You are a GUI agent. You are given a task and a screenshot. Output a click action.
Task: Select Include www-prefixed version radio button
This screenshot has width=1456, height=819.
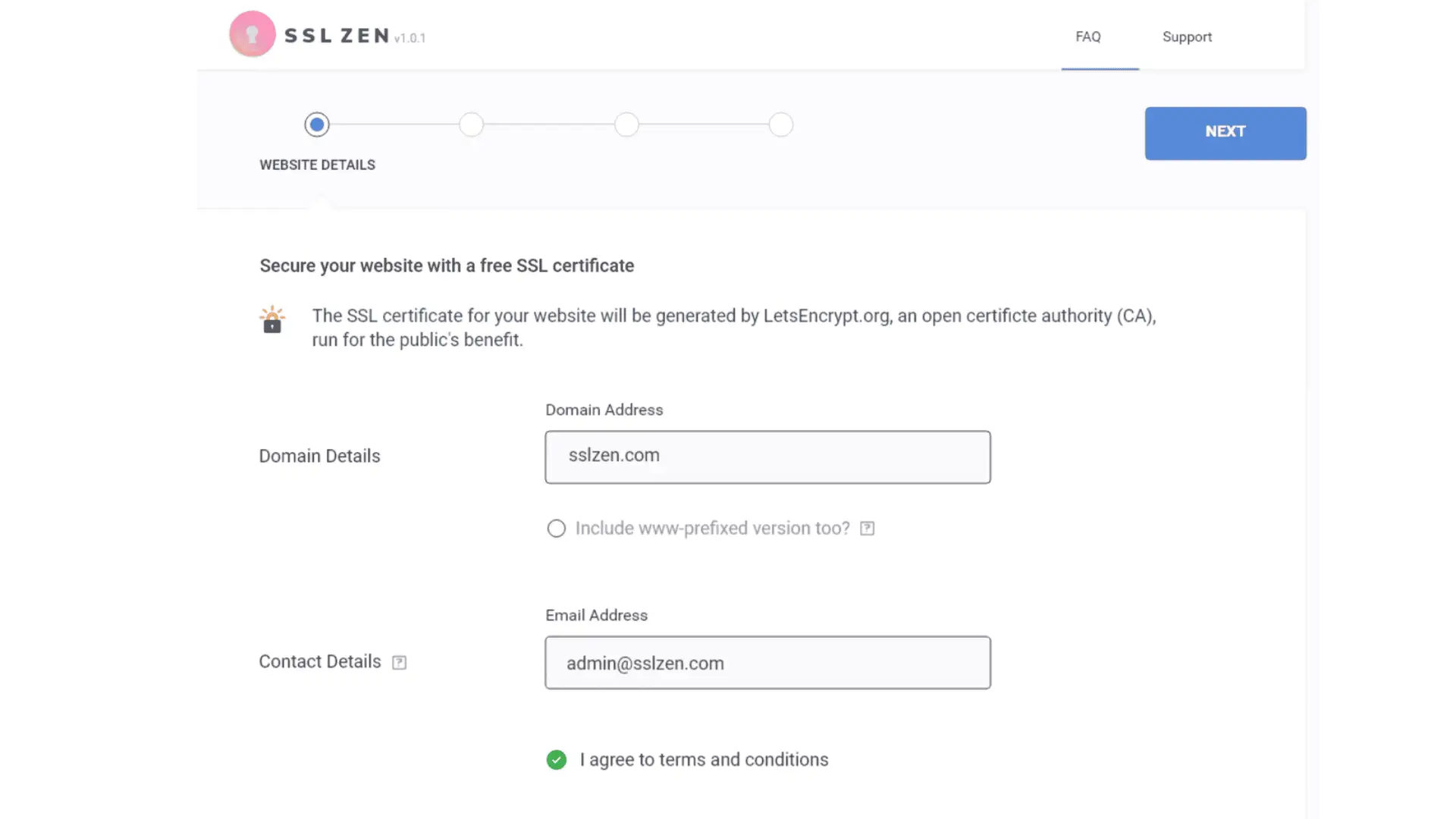tap(557, 529)
